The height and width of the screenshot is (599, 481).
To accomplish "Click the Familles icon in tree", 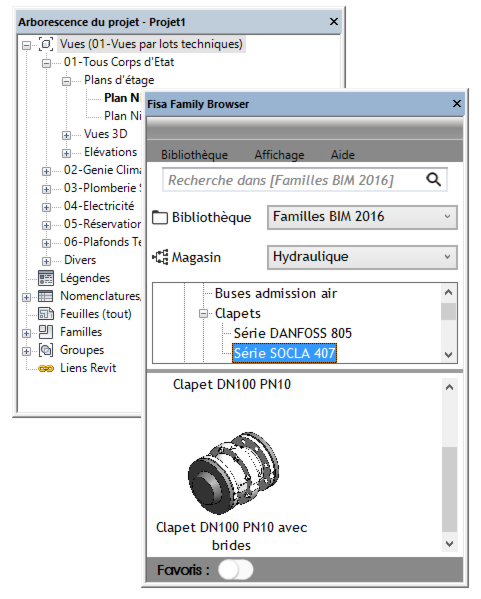I will 46,332.
